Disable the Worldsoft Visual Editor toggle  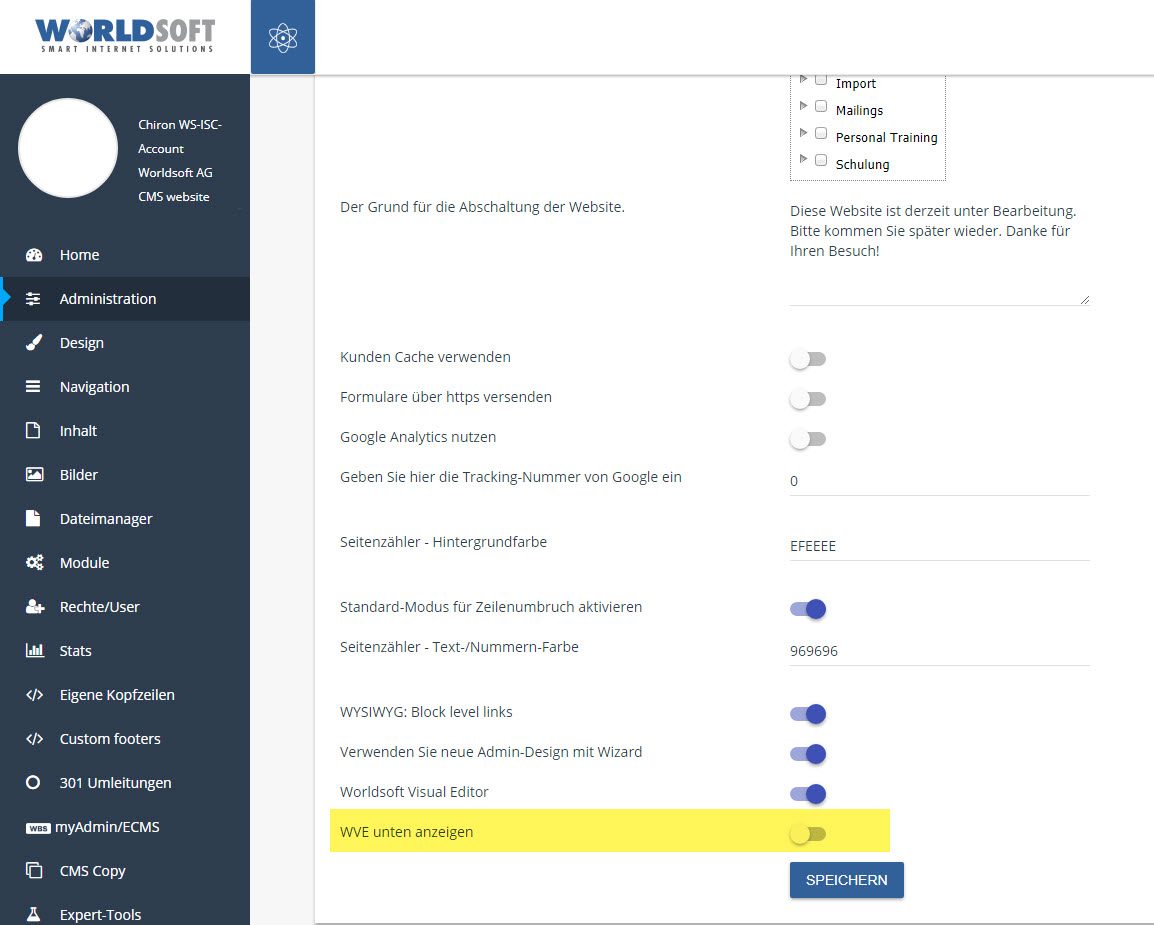pyautogui.click(x=807, y=794)
